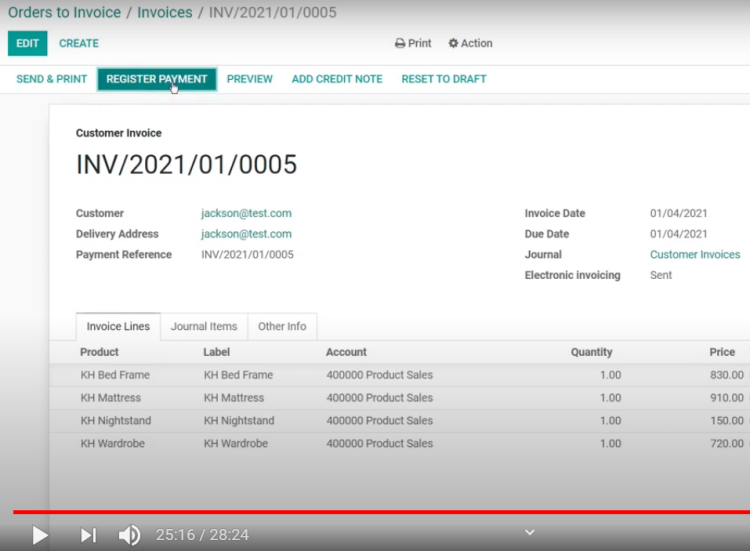Screen dimensions: 750x551
Task: Click the EDIT button
Action: [27, 44]
